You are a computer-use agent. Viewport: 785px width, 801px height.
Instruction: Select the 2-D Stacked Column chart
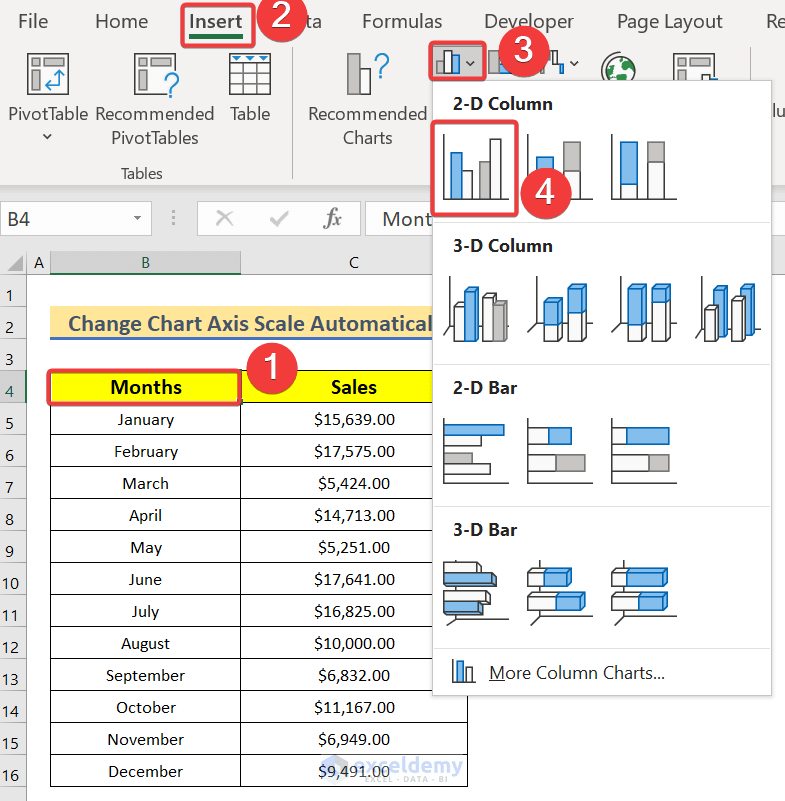click(560, 169)
